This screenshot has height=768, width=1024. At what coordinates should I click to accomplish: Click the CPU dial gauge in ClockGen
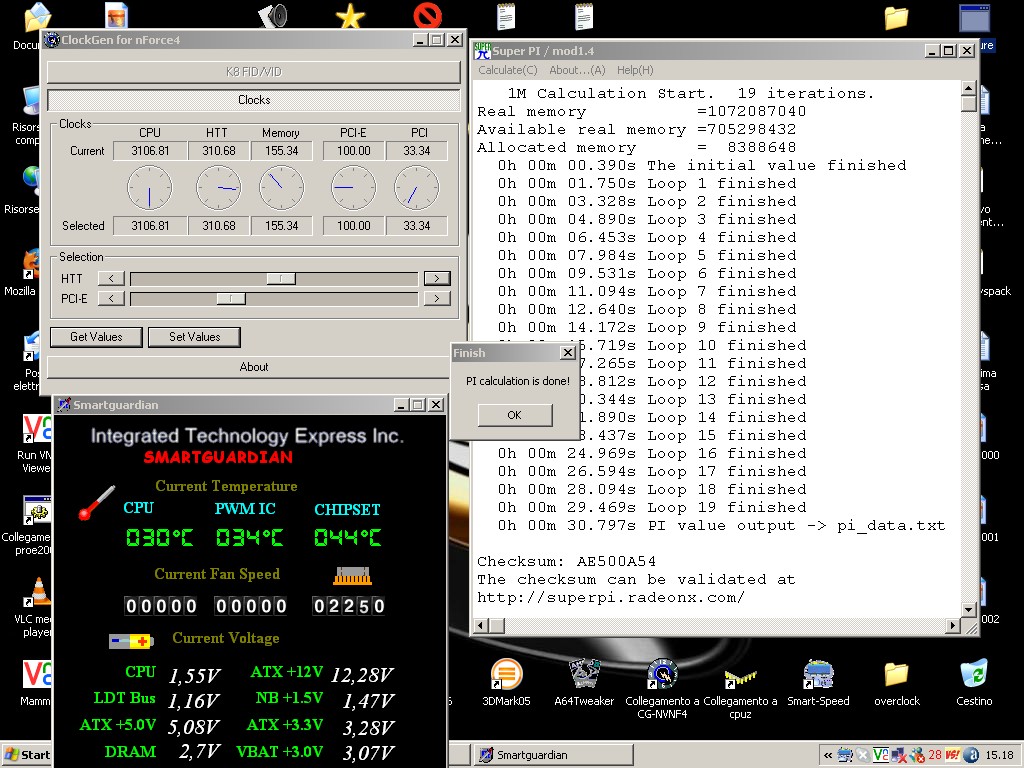click(150, 188)
